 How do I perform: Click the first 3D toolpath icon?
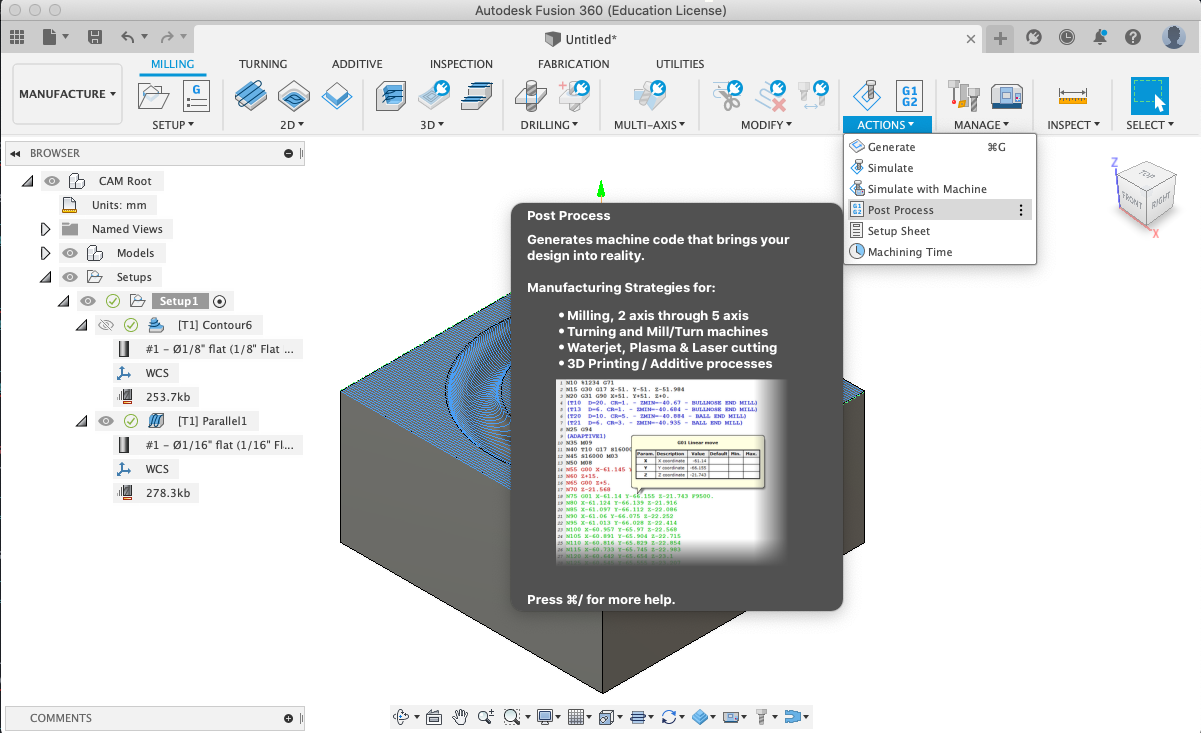(x=392, y=96)
